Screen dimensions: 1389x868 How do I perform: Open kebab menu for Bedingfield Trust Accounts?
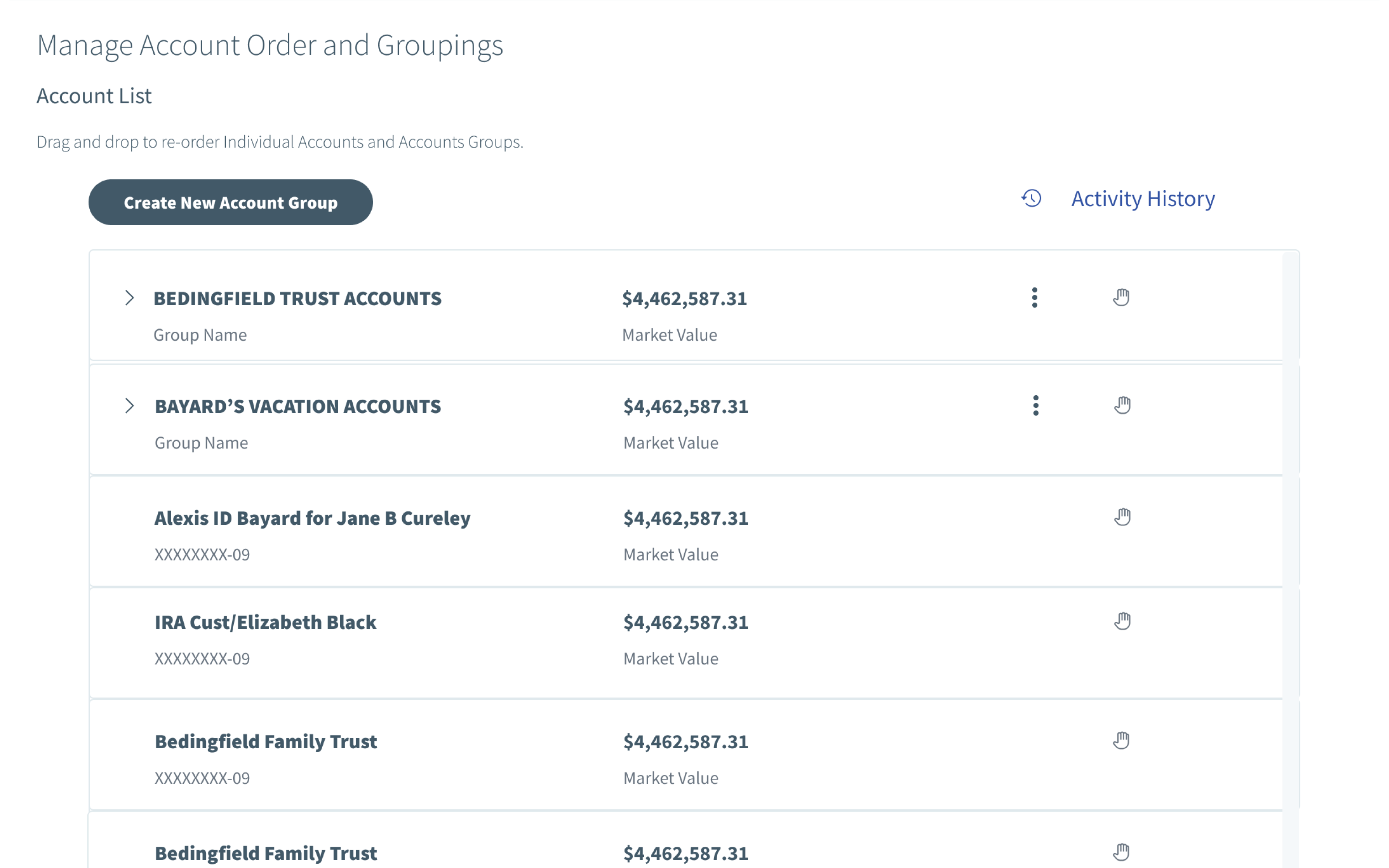pyautogui.click(x=1034, y=297)
